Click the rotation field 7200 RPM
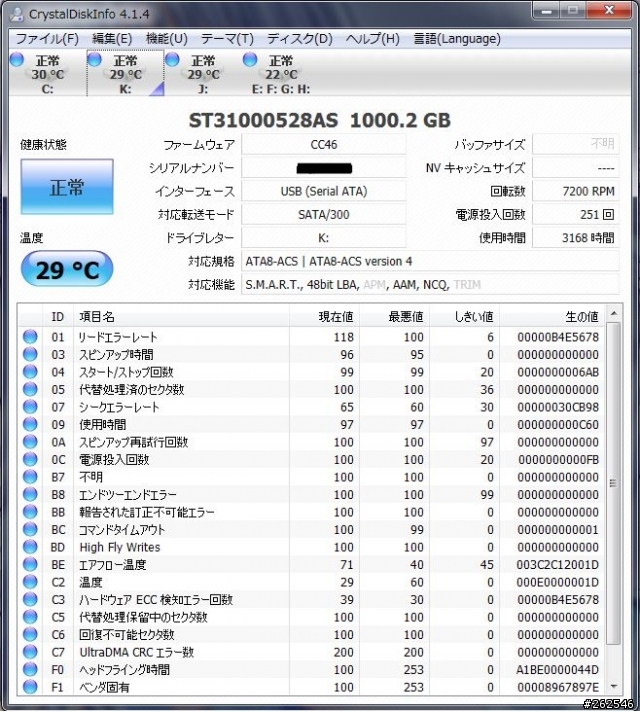The height and width of the screenshot is (712, 640). (575, 191)
